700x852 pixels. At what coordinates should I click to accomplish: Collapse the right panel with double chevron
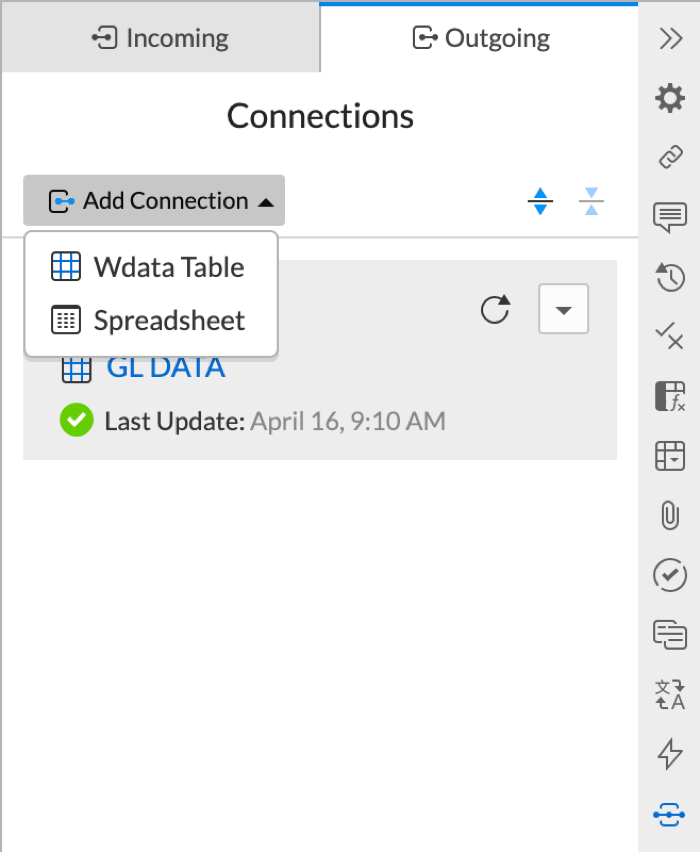pos(669,38)
